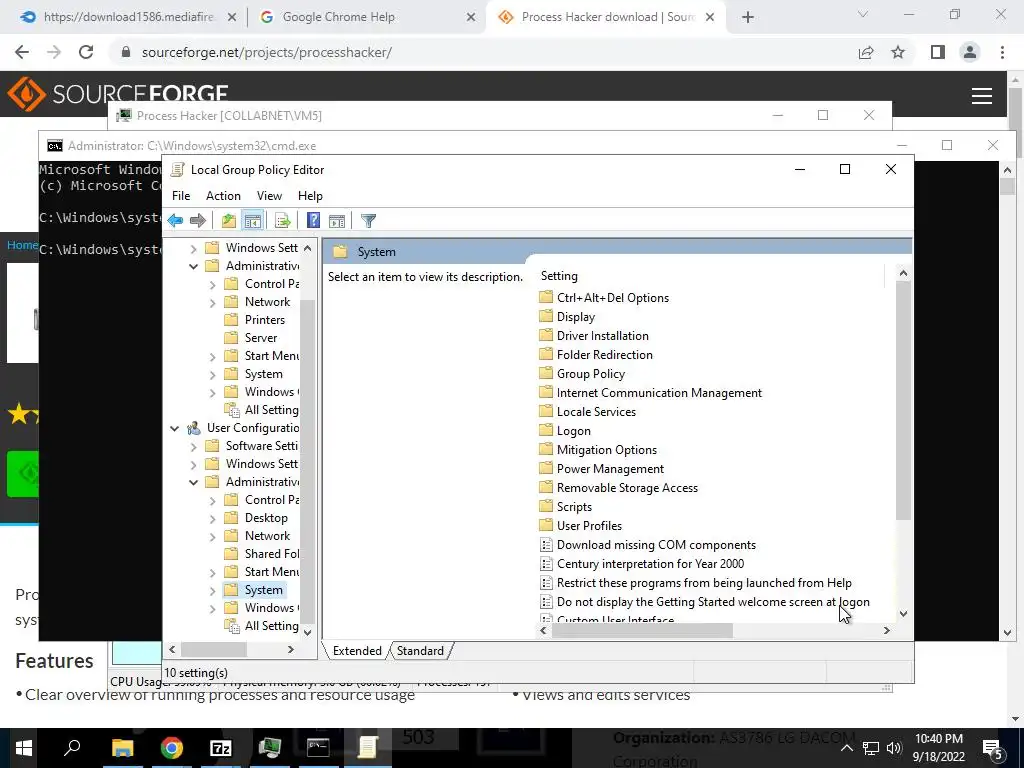Open SourceForge hamburger menu
The height and width of the screenshot is (768, 1024).
click(982, 95)
